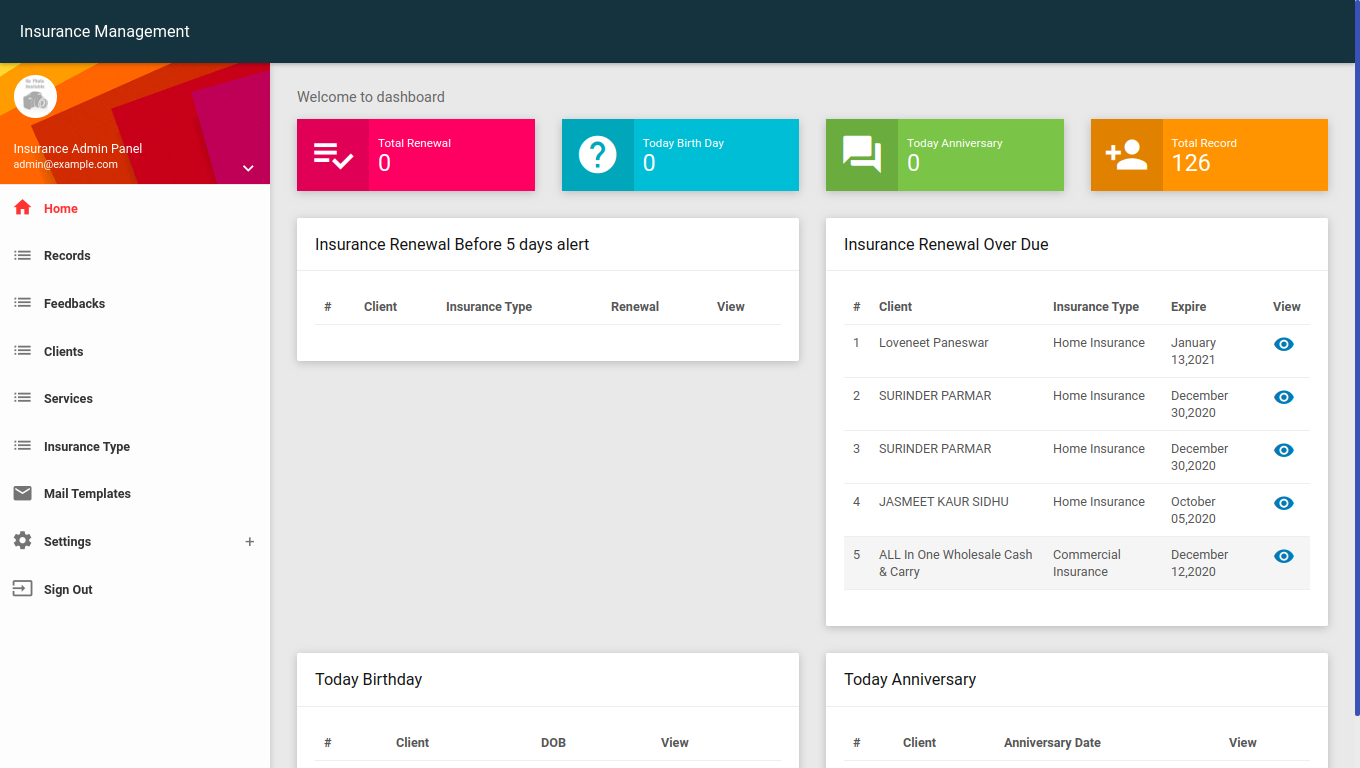
Task: Click eye icon for ALL In One Wholesale
Action: coord(1284,556)
